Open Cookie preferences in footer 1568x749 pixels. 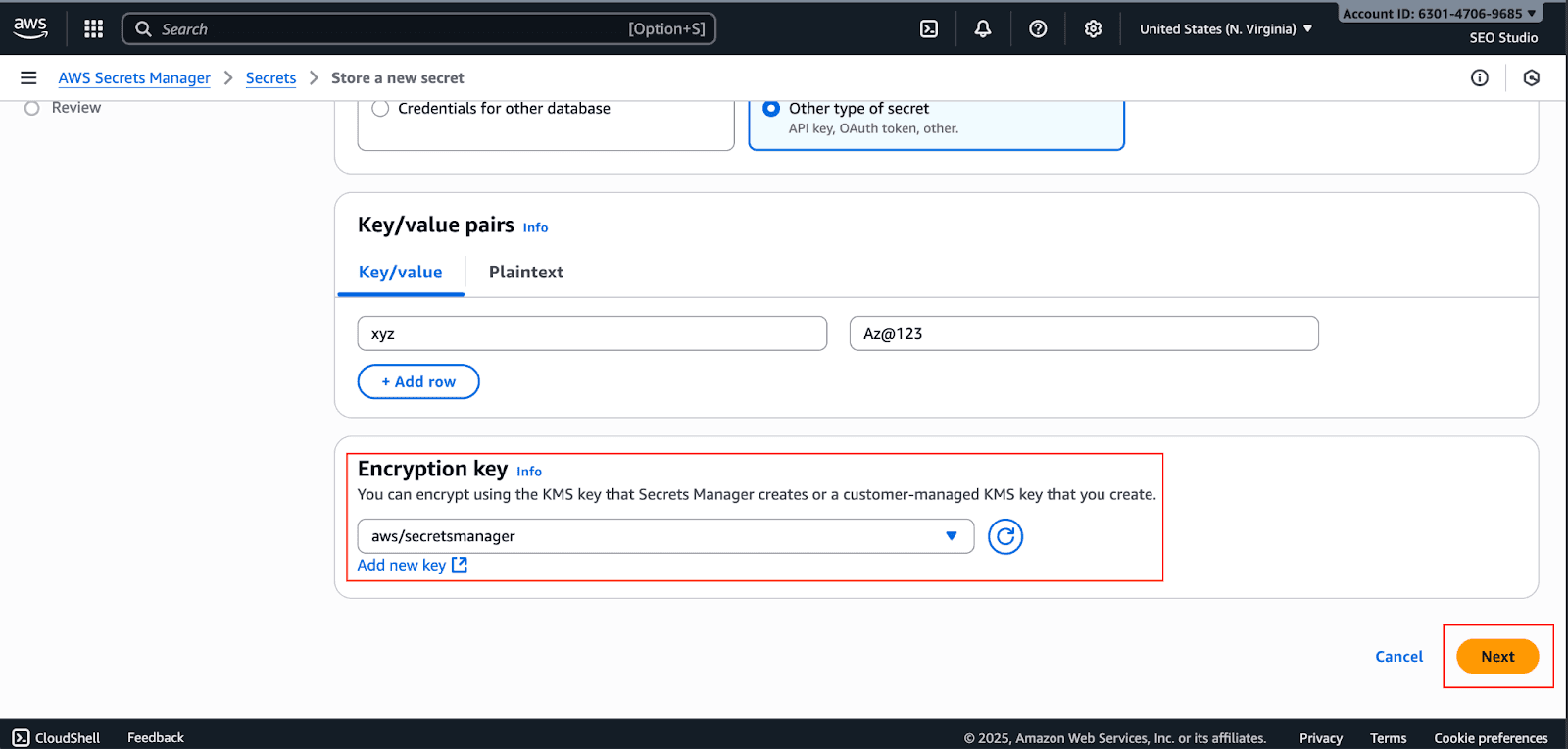[1491, 738]
